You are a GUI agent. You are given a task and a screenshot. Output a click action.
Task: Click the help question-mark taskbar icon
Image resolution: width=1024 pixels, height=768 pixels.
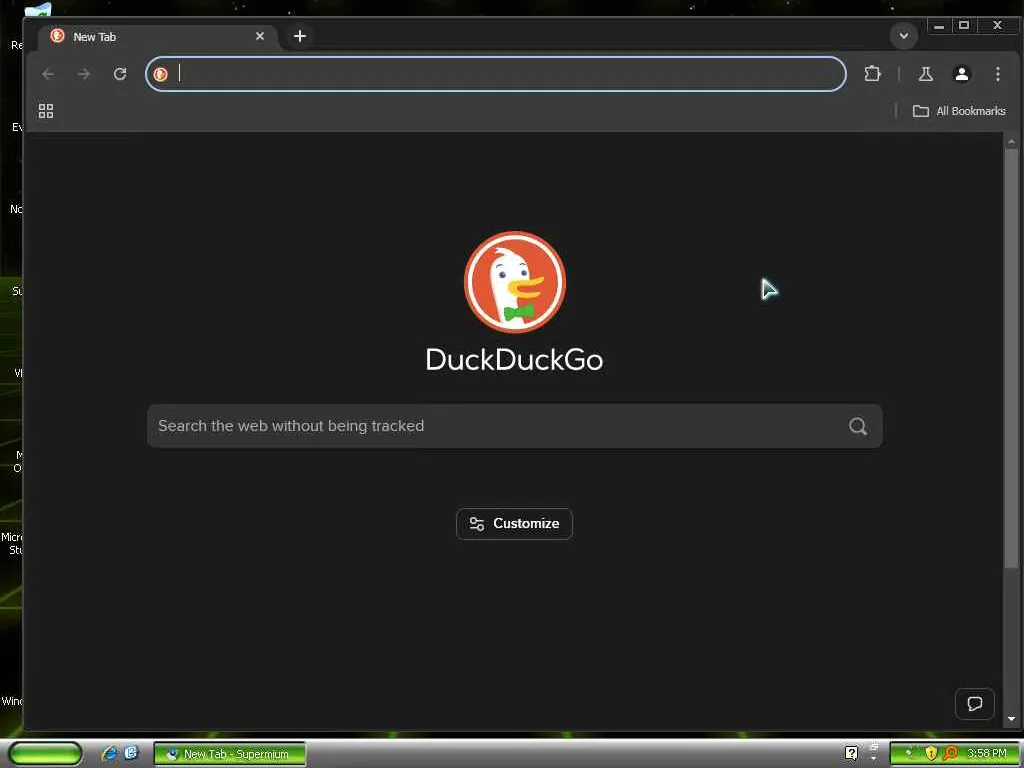852,754
